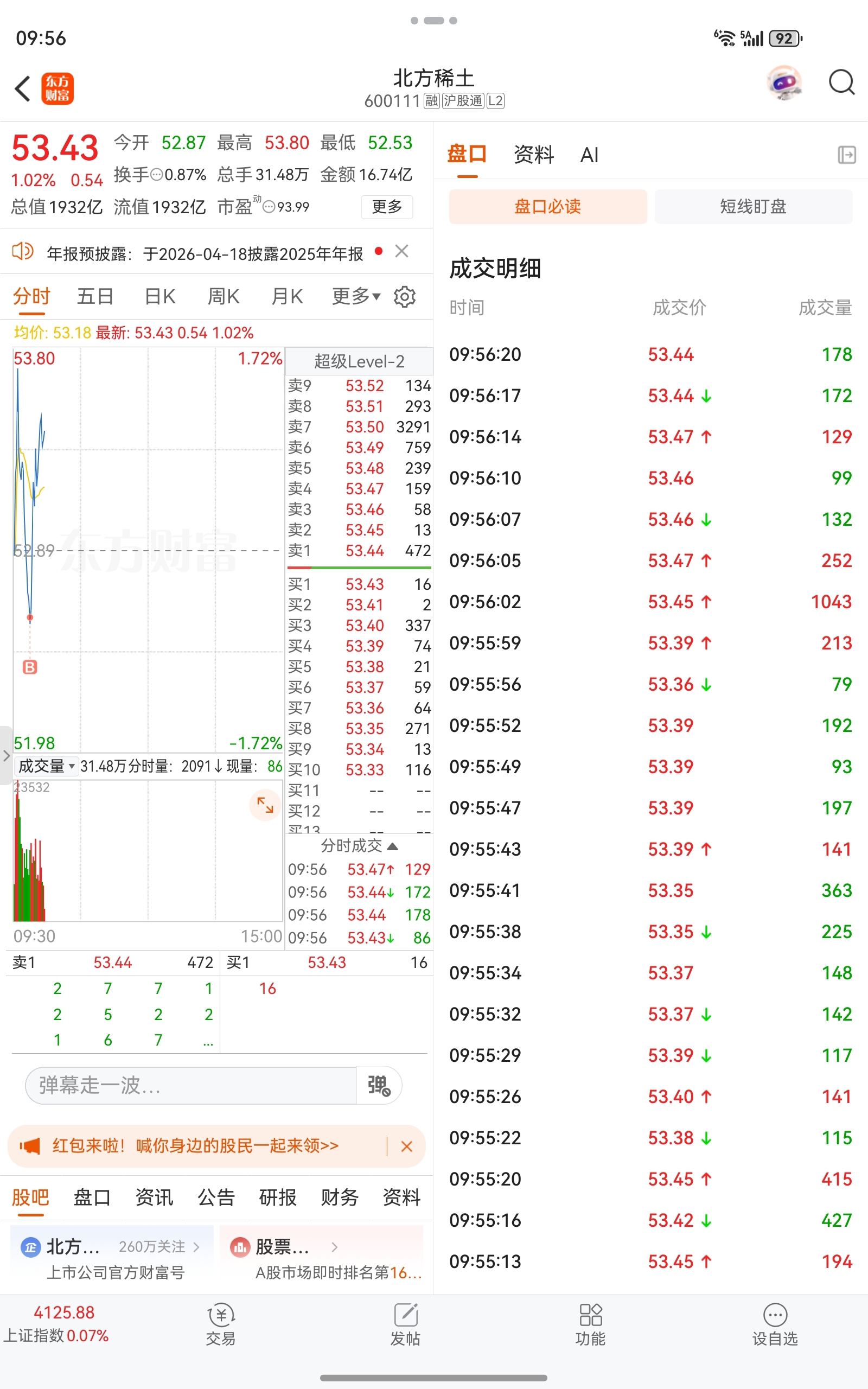Tap the 更多 quote details button
This screenshot has height=1389, width=868.
pyautogui.click(x=387, y=207)
